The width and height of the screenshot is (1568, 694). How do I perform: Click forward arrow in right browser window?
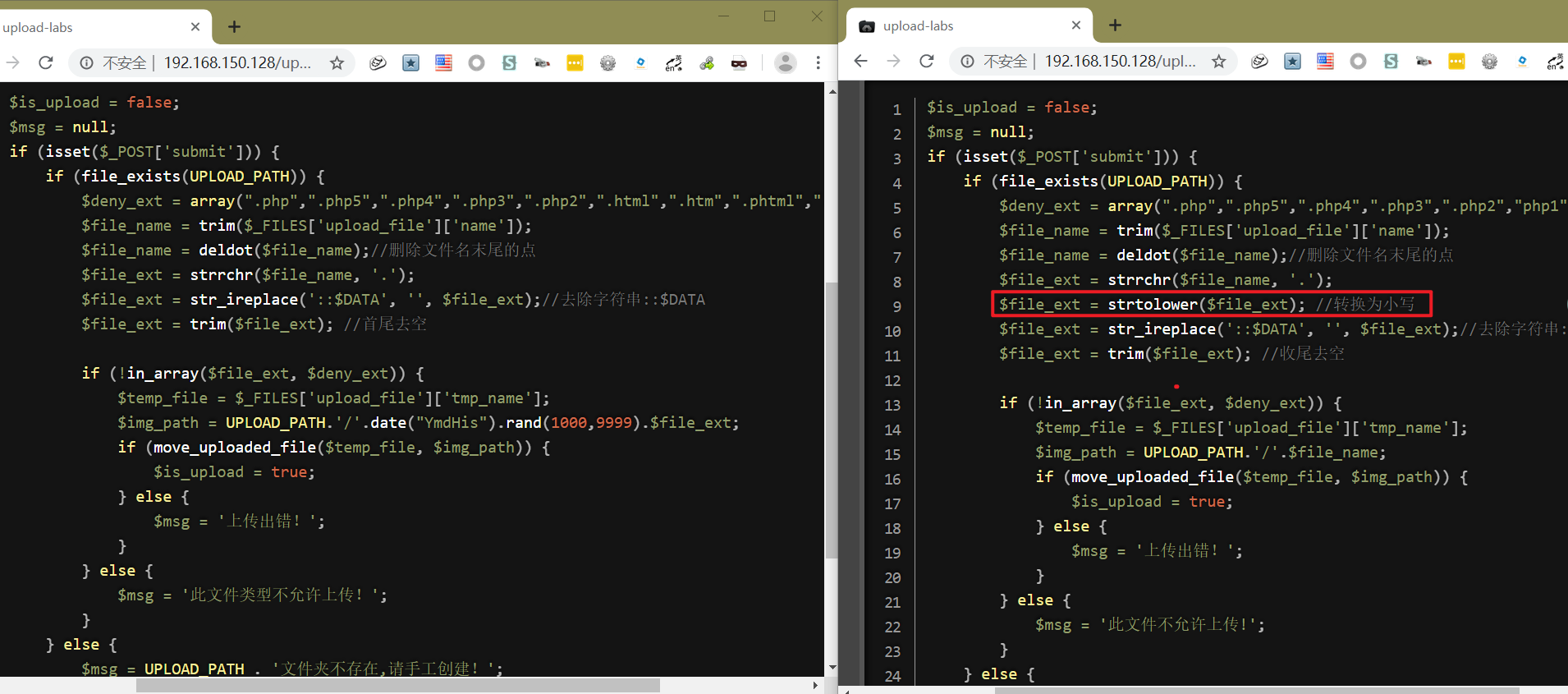point(893,61)
